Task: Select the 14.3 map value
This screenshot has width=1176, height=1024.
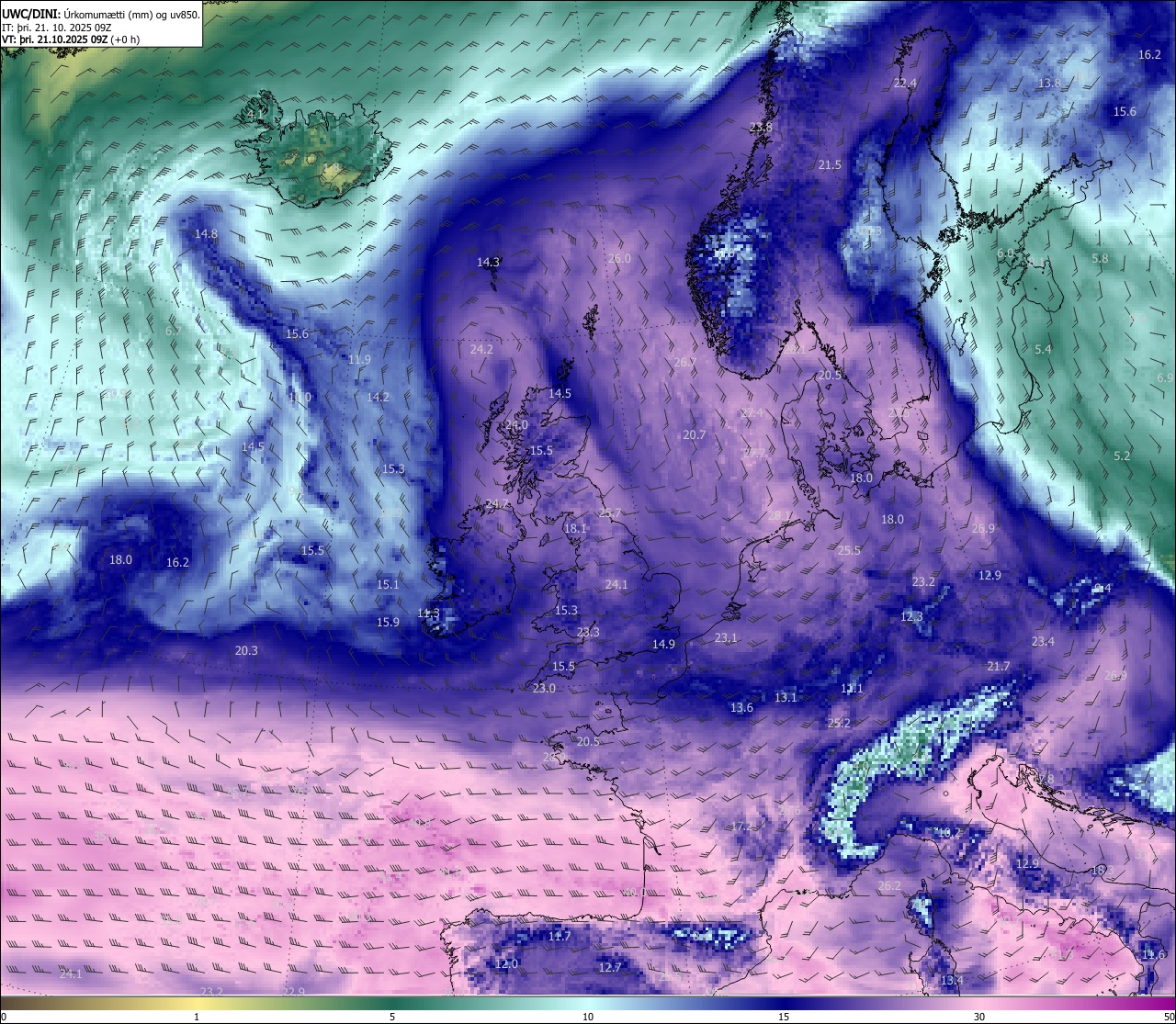Action: pos(488,262)
